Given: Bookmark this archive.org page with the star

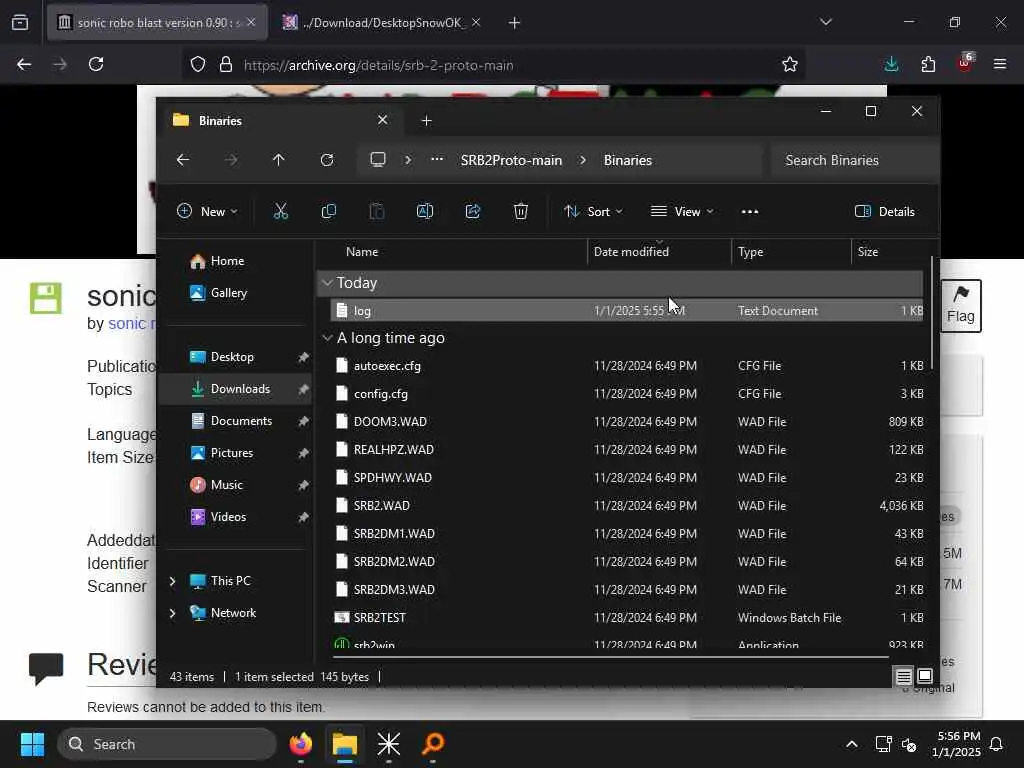Looking at the screenshot, I should click(790, 64).
